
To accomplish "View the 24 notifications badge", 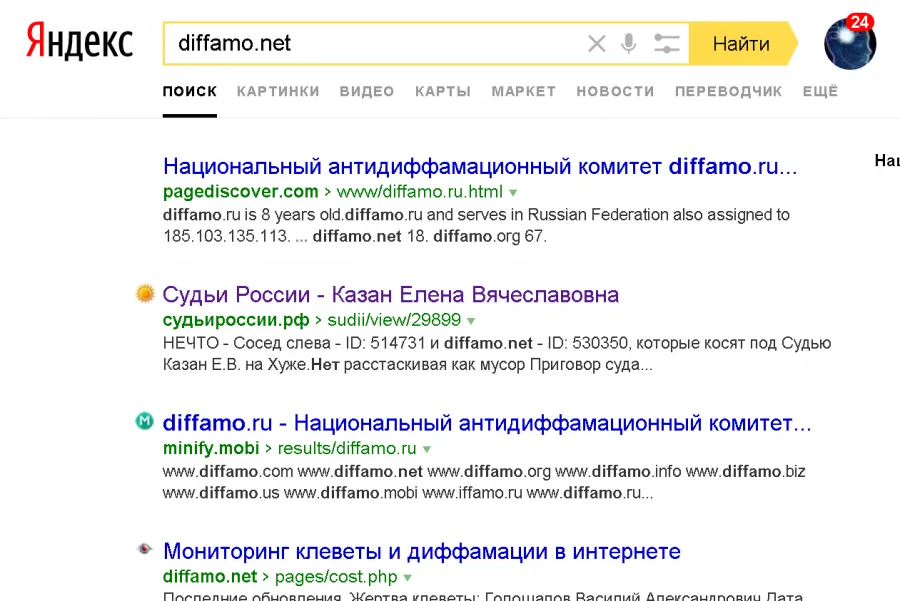I will (x=859, y=22).
